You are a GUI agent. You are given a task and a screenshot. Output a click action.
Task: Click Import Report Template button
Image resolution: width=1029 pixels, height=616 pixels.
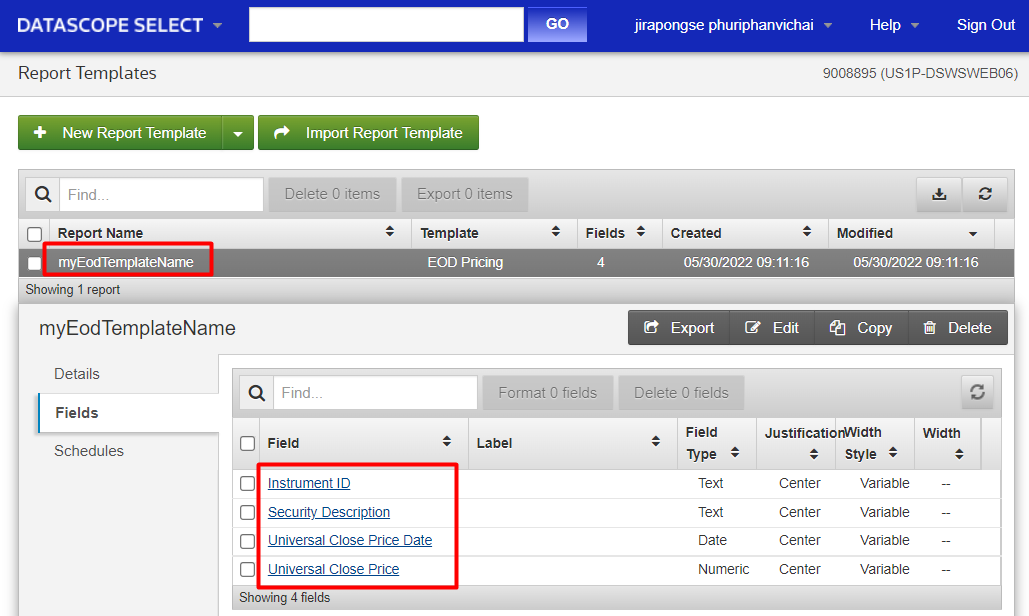(x=368, y=133)
